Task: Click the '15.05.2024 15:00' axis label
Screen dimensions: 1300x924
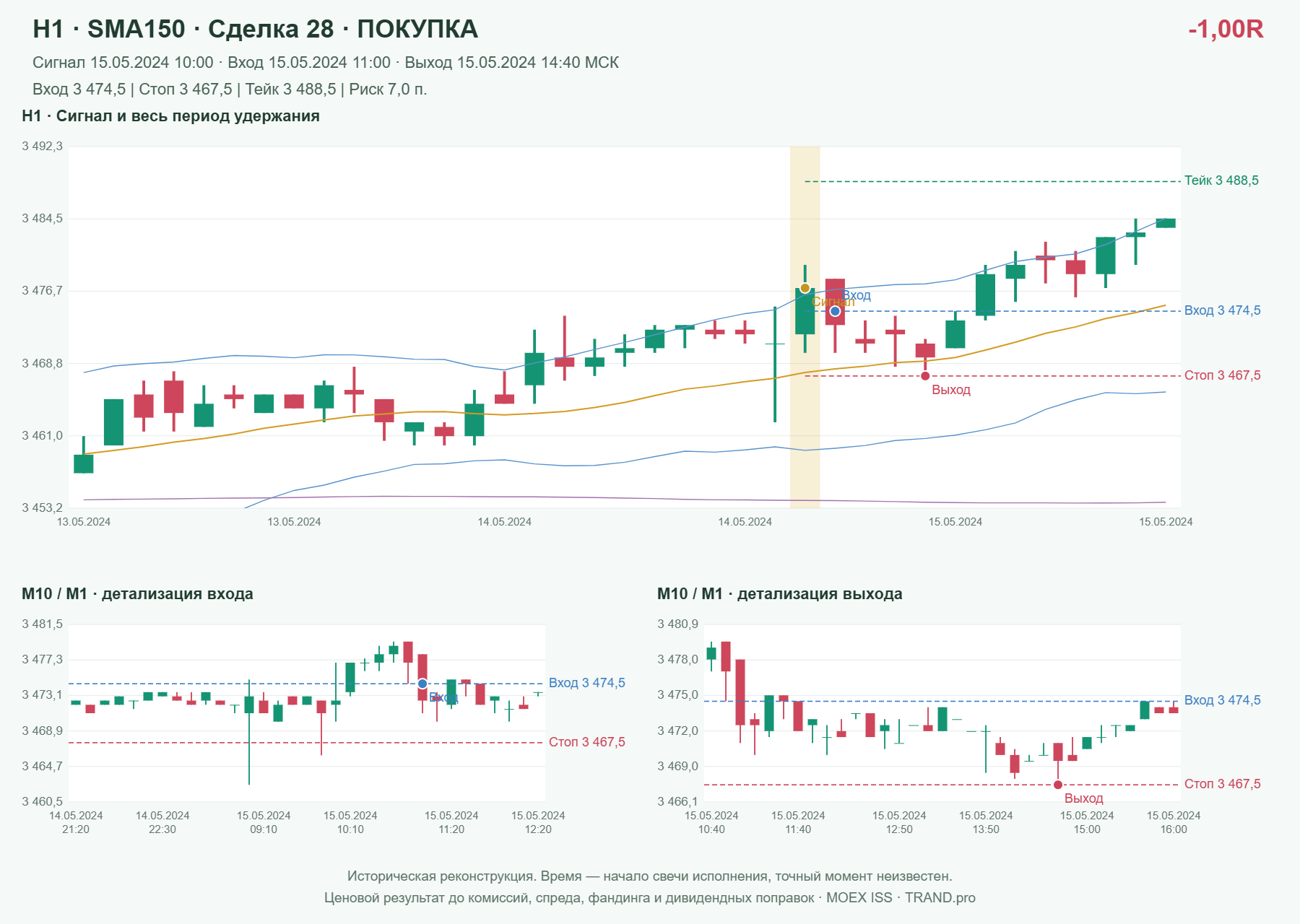Action: coord(1087,822)
